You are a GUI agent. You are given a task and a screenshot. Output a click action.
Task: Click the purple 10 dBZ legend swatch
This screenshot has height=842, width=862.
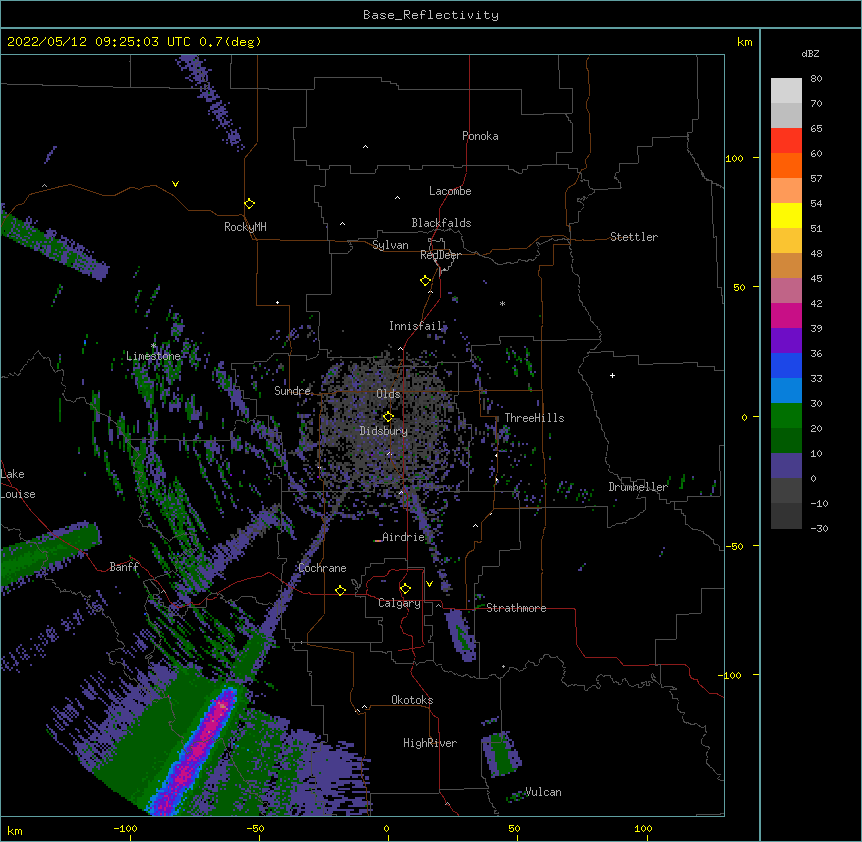[x=786, y=466]
